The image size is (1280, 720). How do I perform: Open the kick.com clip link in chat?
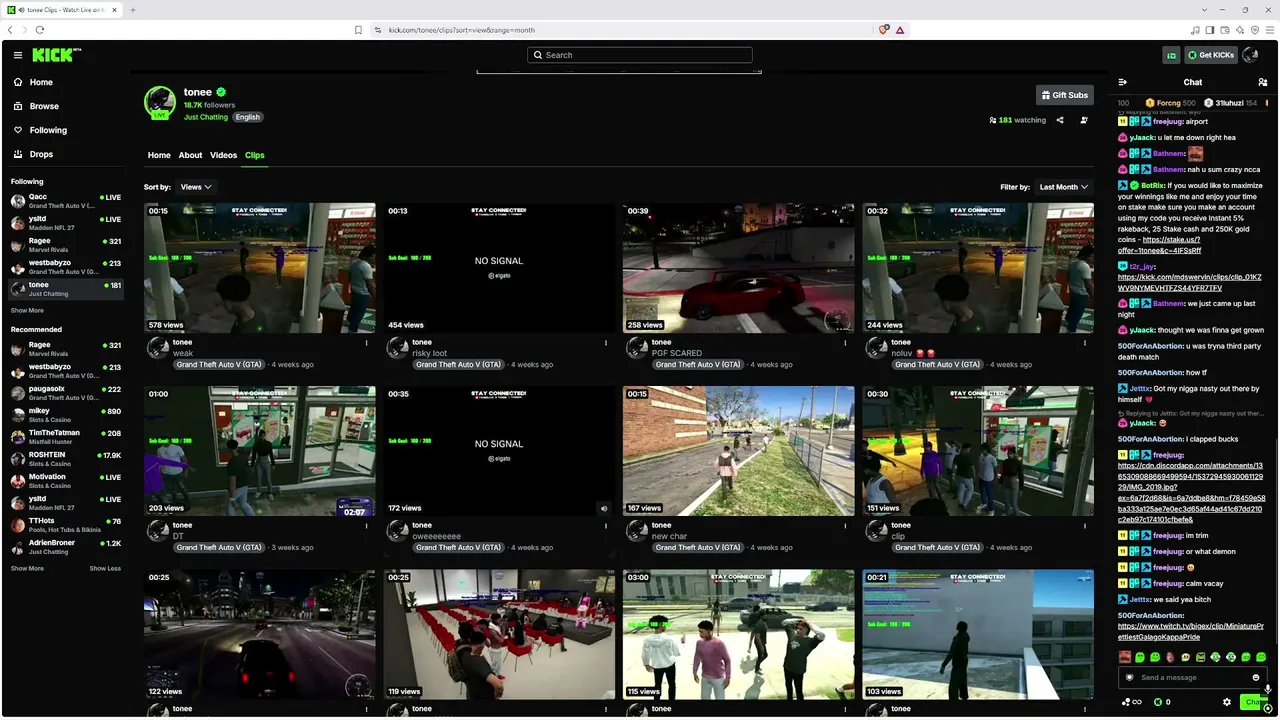pos(1190,282)
